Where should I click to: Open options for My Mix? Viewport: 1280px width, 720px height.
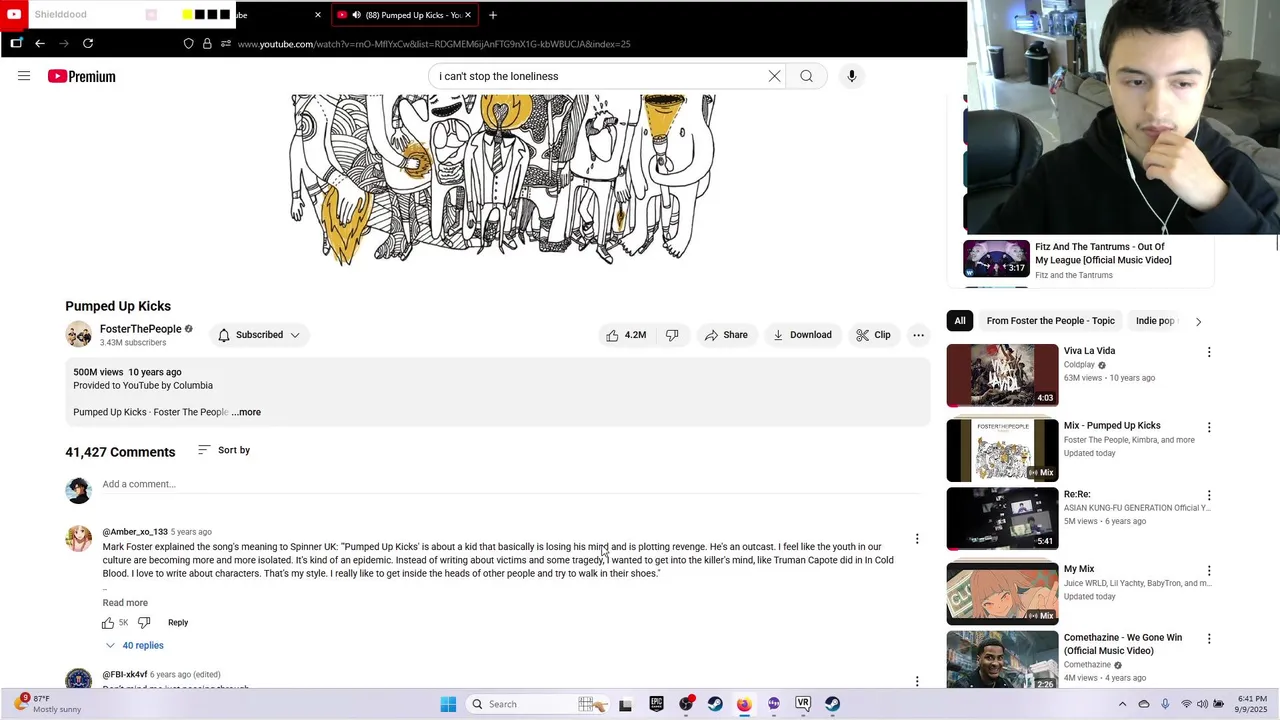(1209, 570)
